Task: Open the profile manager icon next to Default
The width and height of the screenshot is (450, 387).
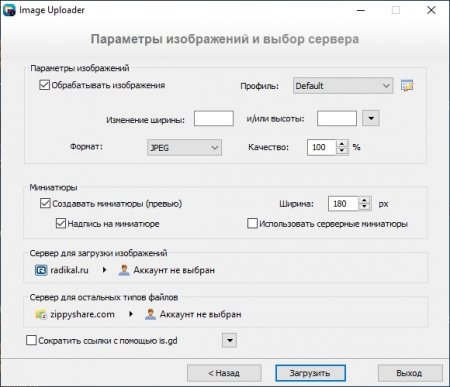Action: pos(407,86)
